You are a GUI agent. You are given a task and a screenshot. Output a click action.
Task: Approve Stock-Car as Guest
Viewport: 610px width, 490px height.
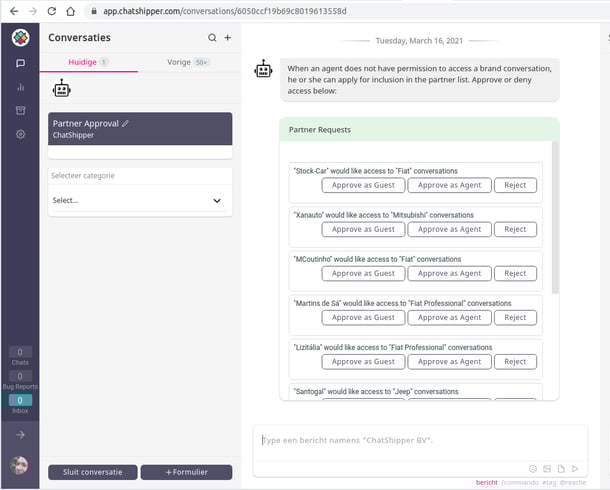[363, 185]
